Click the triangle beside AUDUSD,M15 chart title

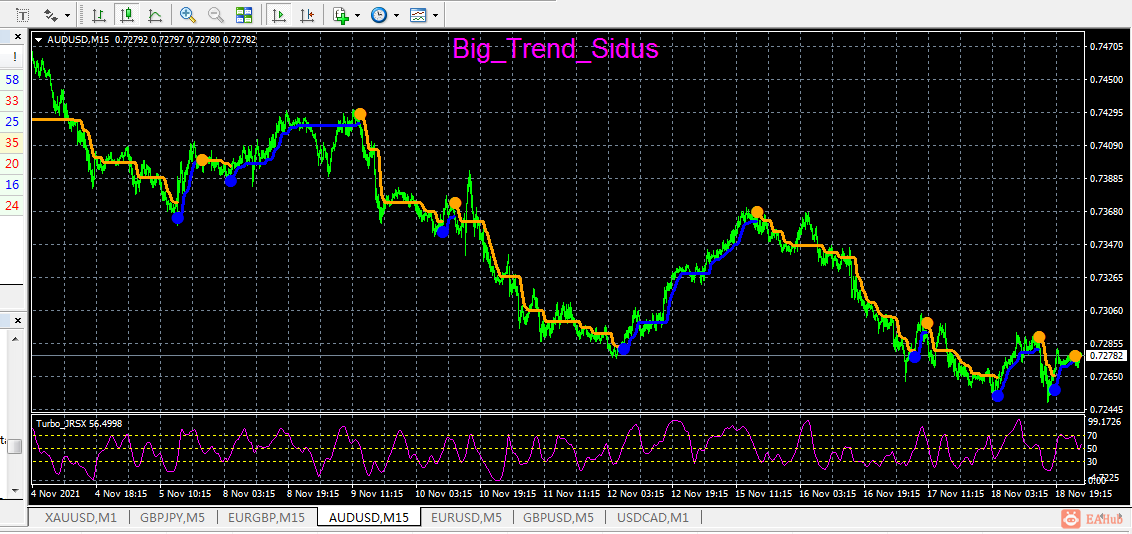[x=38, y=40]
